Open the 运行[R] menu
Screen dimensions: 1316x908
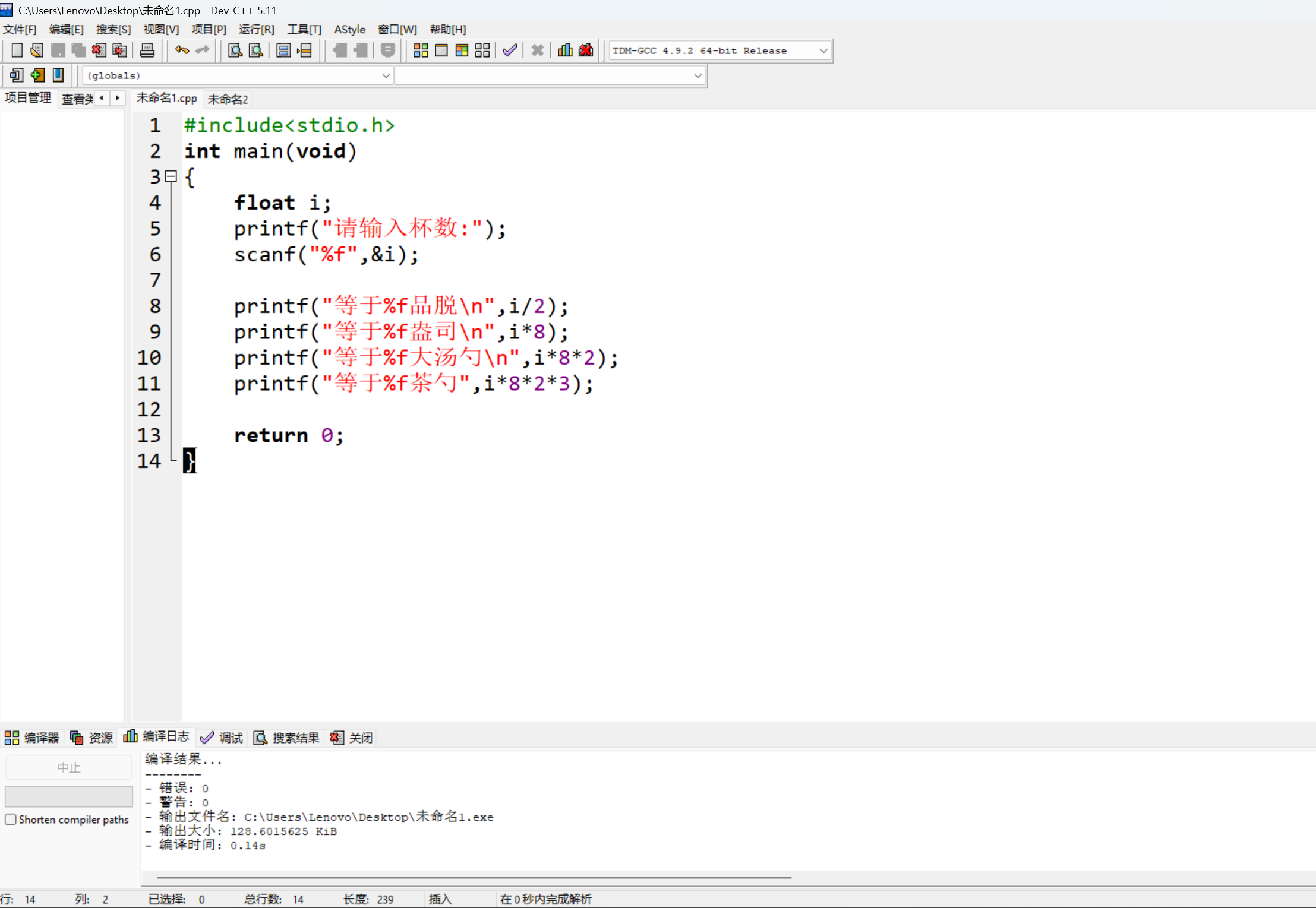tap(256, 29)
